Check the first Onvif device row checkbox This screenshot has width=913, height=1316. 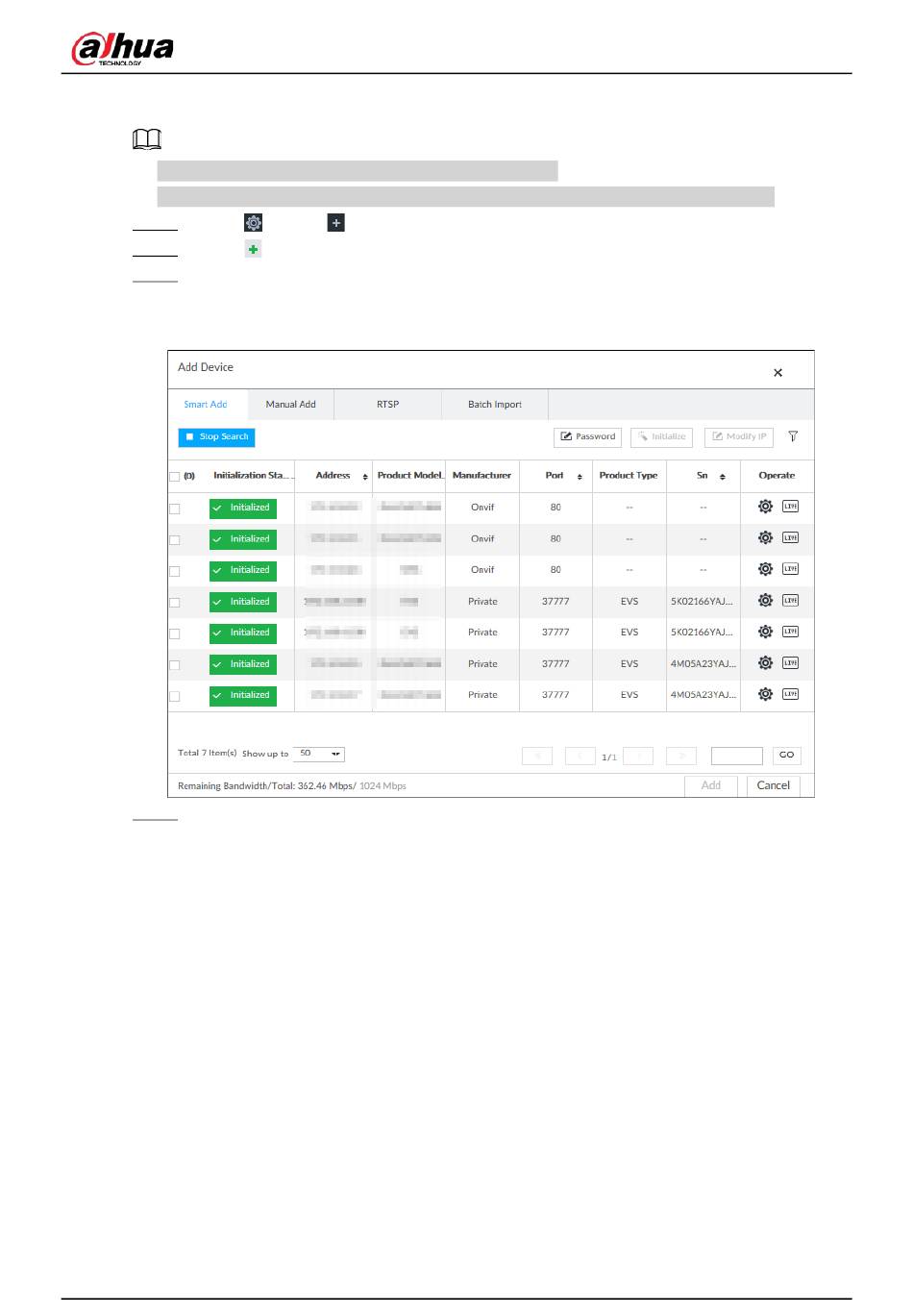click(x=174, y=509)
